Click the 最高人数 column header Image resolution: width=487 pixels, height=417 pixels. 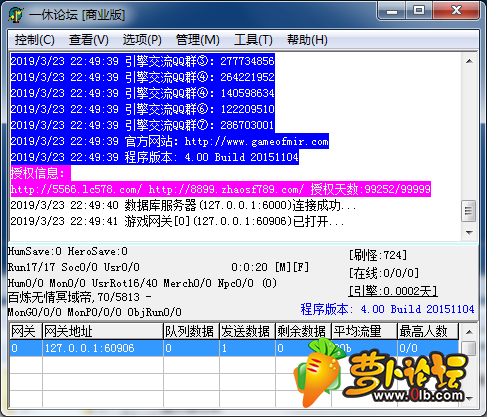428,331
